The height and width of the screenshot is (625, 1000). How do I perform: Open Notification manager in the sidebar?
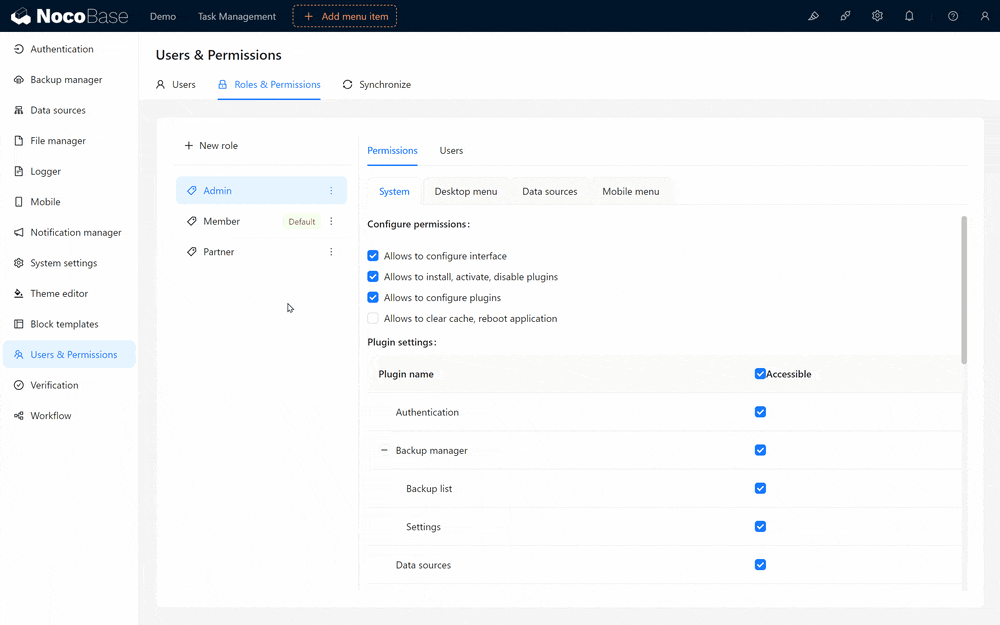(x=70, y=232)
